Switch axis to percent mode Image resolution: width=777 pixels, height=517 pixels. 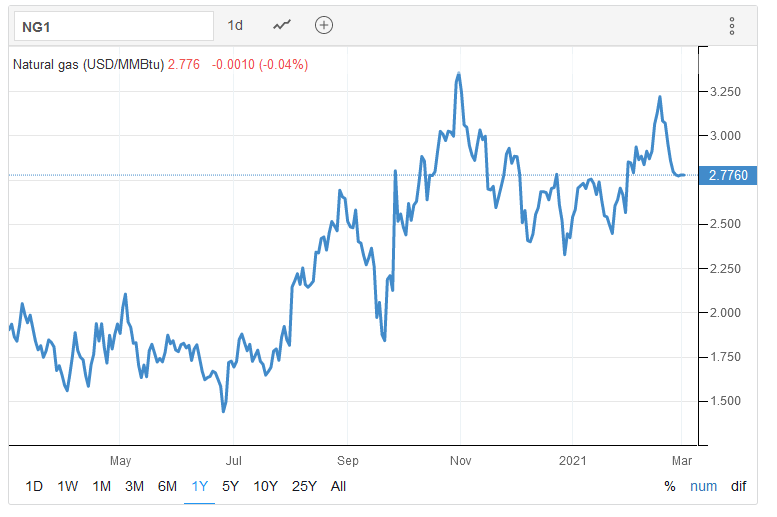[x=670, y=486]
